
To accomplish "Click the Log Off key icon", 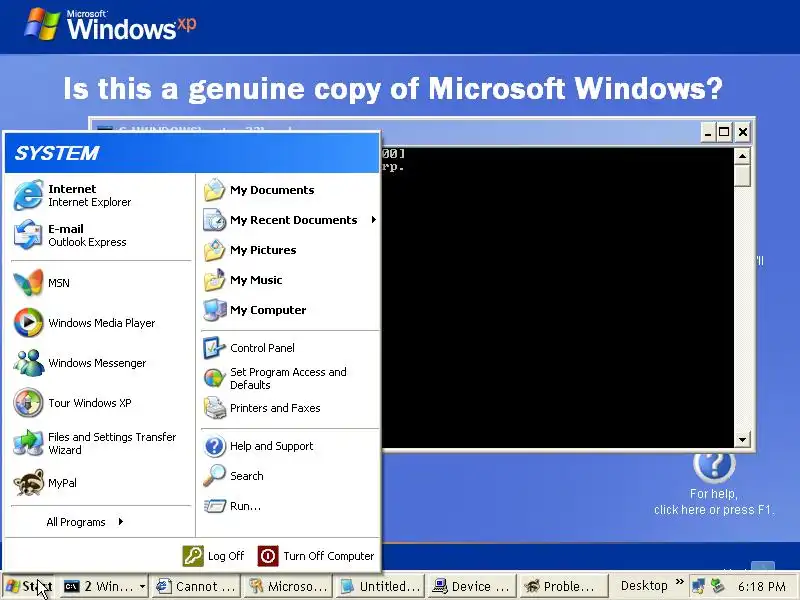I will (x=193, y=556).
